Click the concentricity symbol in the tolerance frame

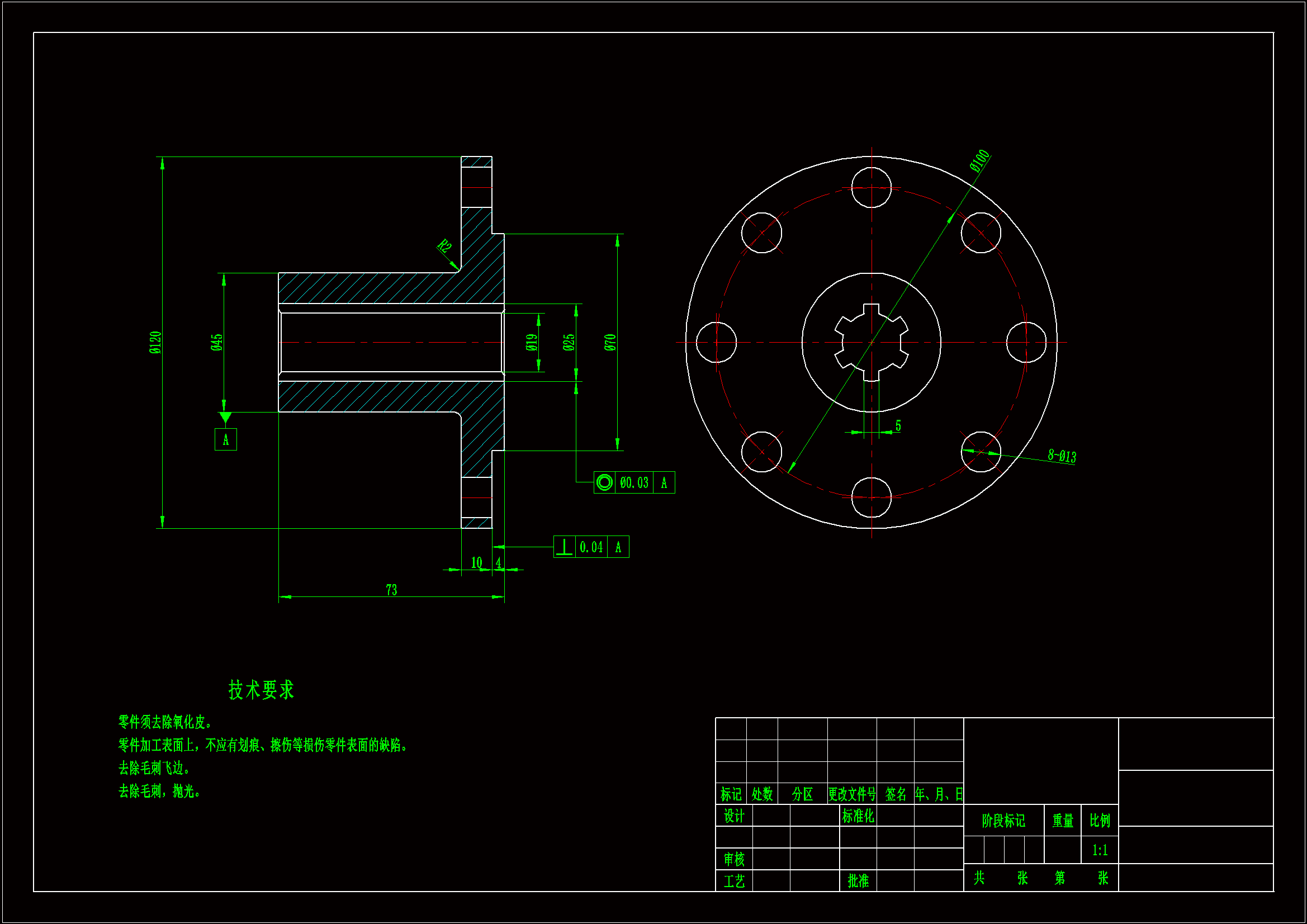[x=604, y=483]
